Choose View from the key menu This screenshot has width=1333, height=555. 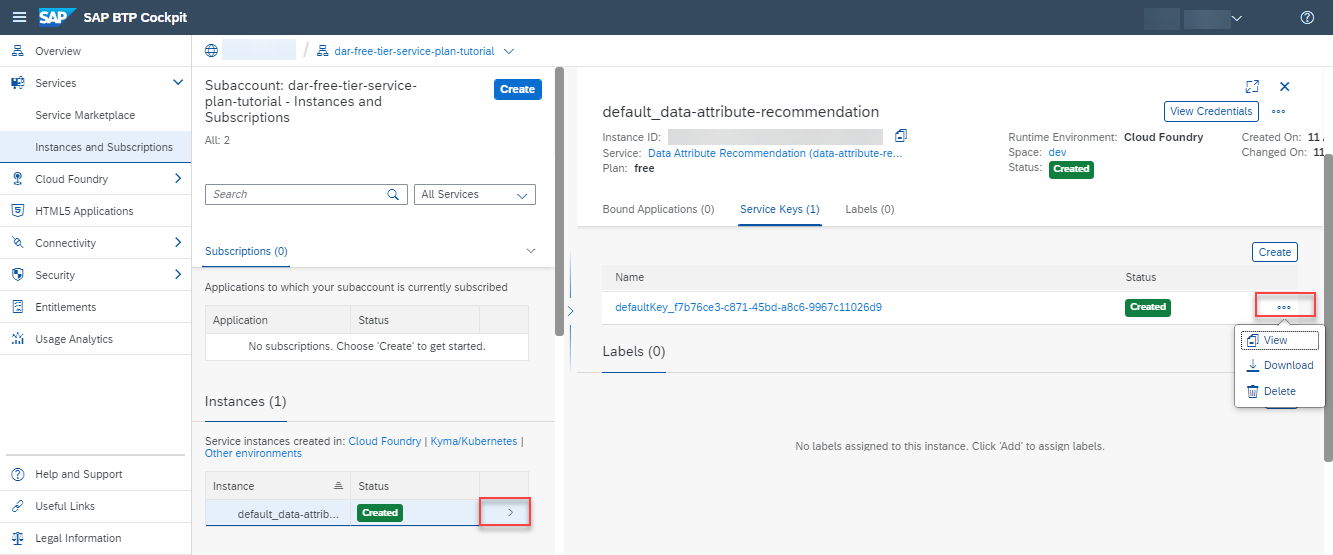pos(1280,340)
